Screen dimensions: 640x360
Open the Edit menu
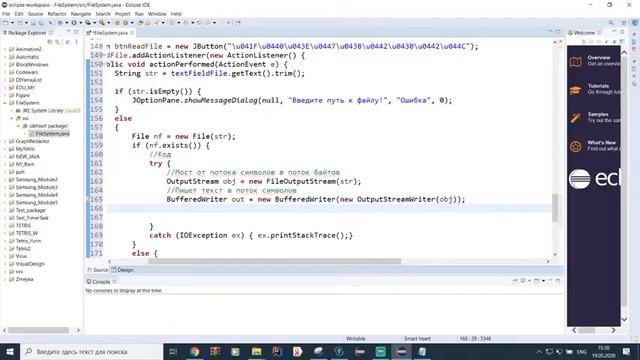pyautogui.click(x=19, y=14)
